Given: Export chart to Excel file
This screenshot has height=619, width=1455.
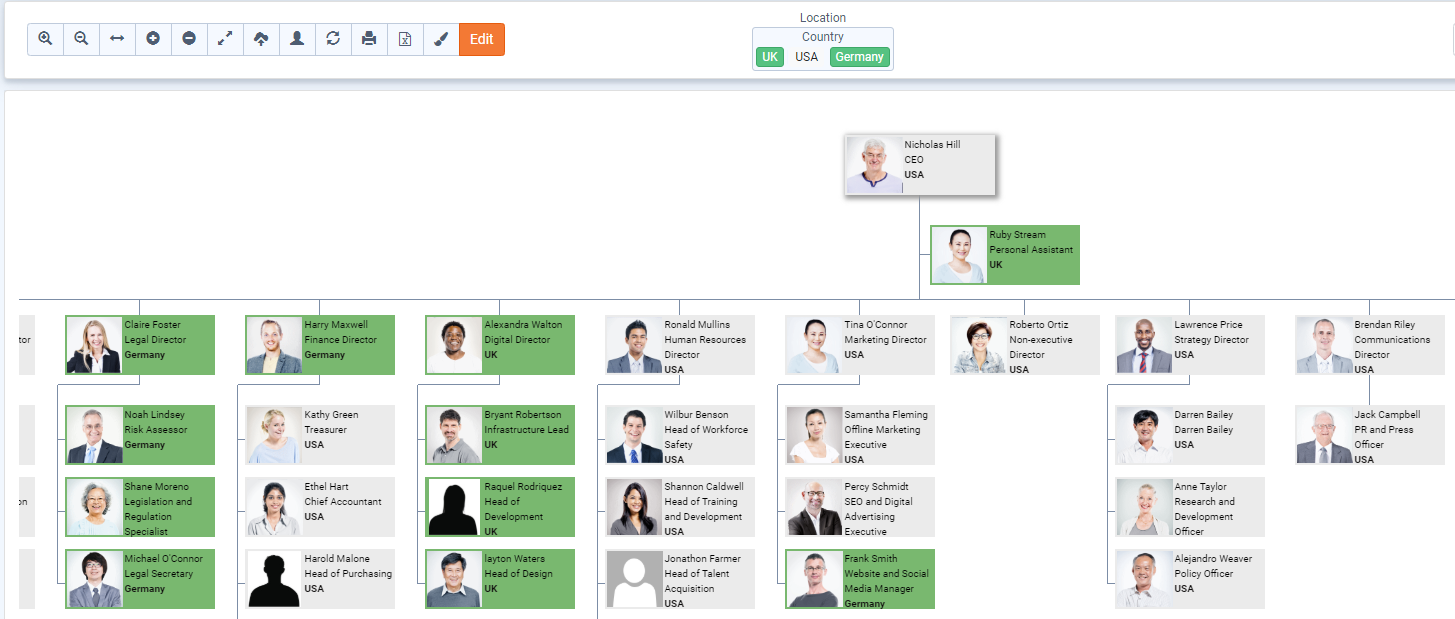Looking at the screenshot, I should tap(405, 39).
